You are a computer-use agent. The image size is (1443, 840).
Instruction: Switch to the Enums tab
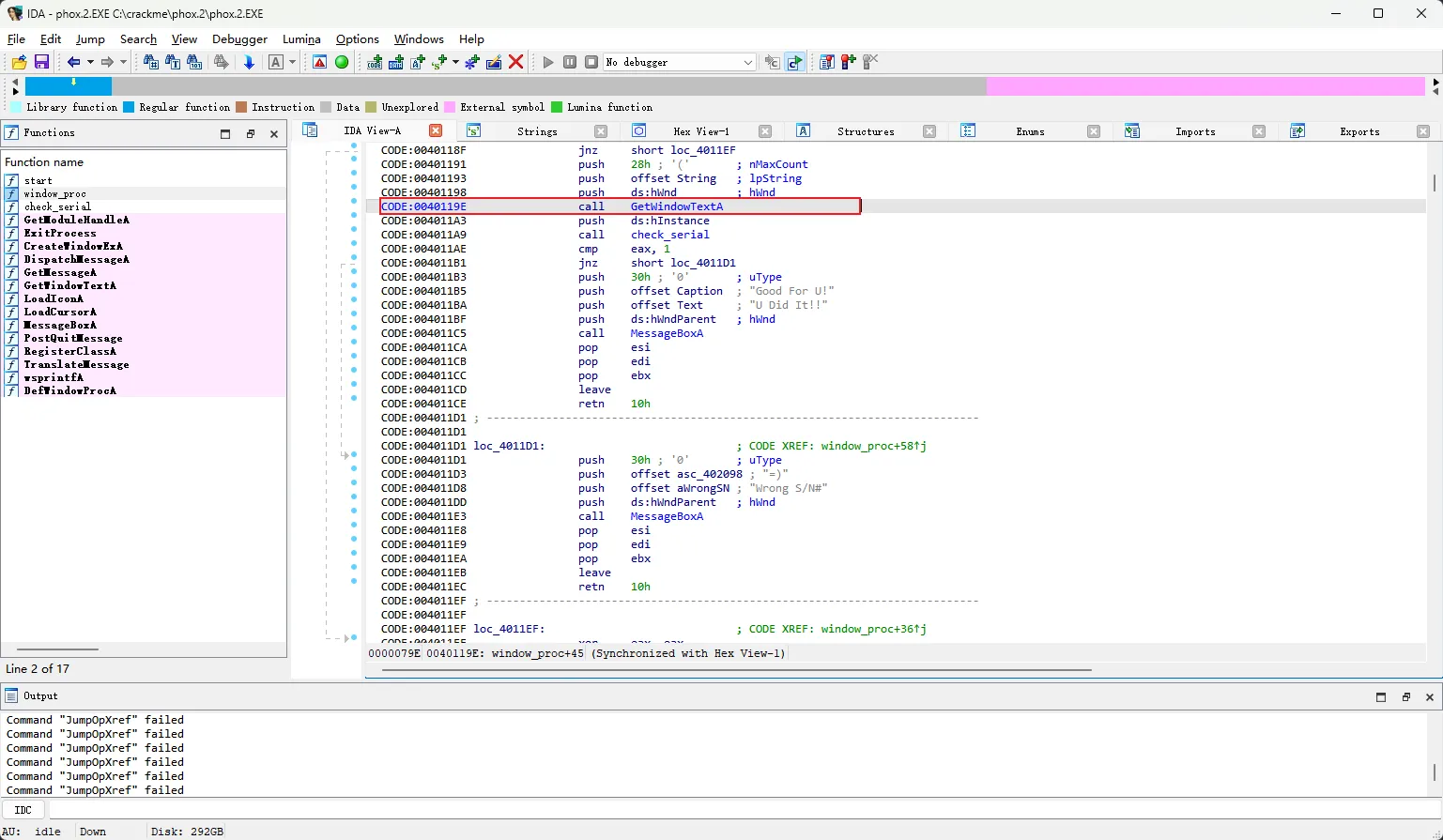pos(1030,131)
